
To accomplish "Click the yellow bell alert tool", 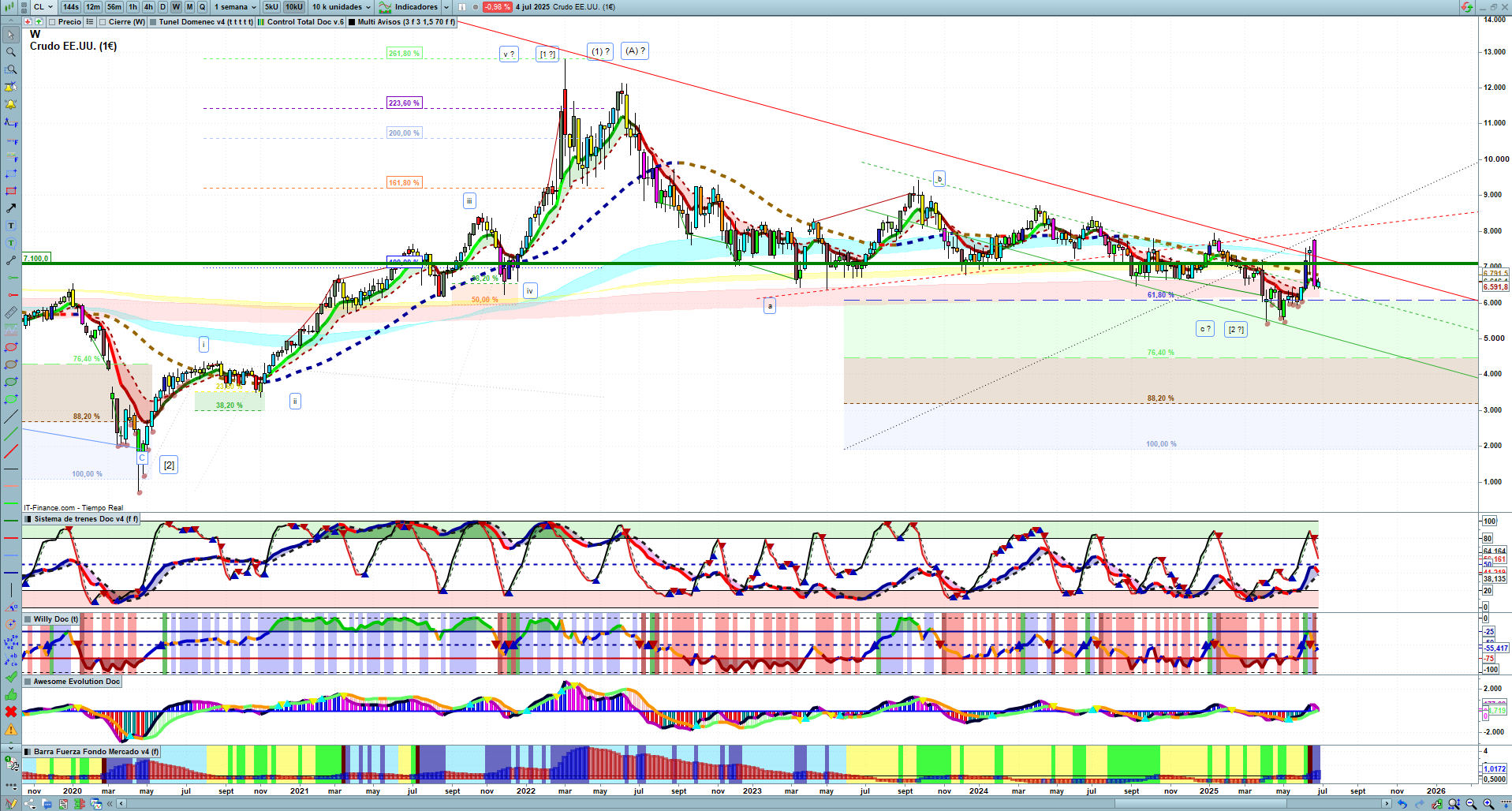I will [x=11, y=104].
